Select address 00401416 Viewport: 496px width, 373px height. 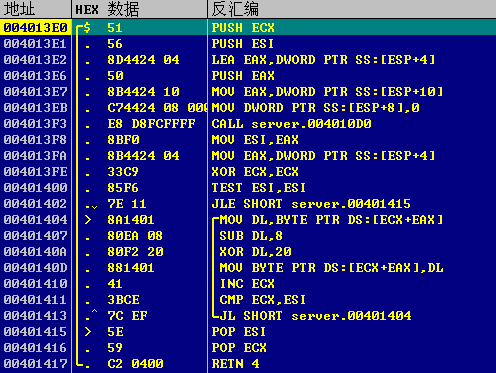click(35, 348)
